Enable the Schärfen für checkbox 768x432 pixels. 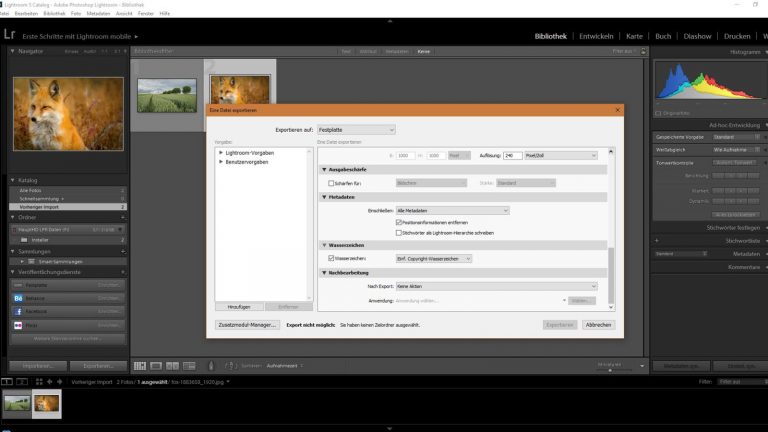(x=332, y=183)
